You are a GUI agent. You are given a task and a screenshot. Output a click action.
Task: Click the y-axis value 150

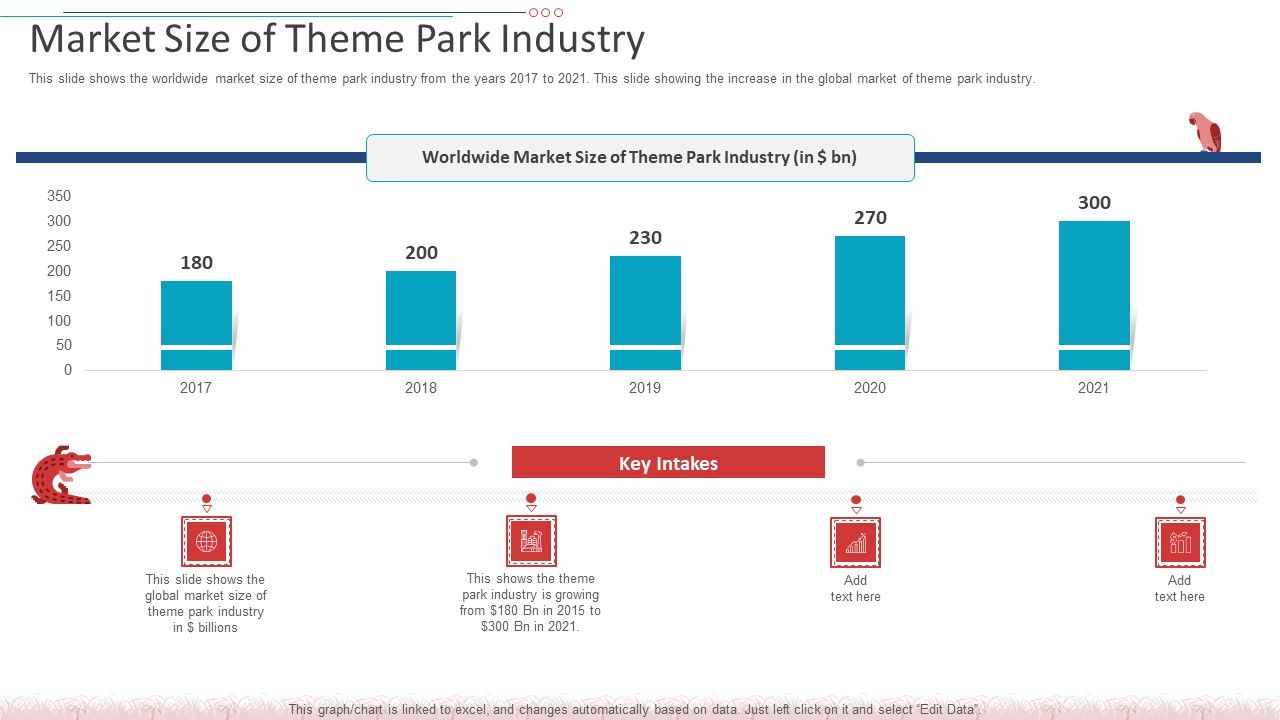point(59,296)
